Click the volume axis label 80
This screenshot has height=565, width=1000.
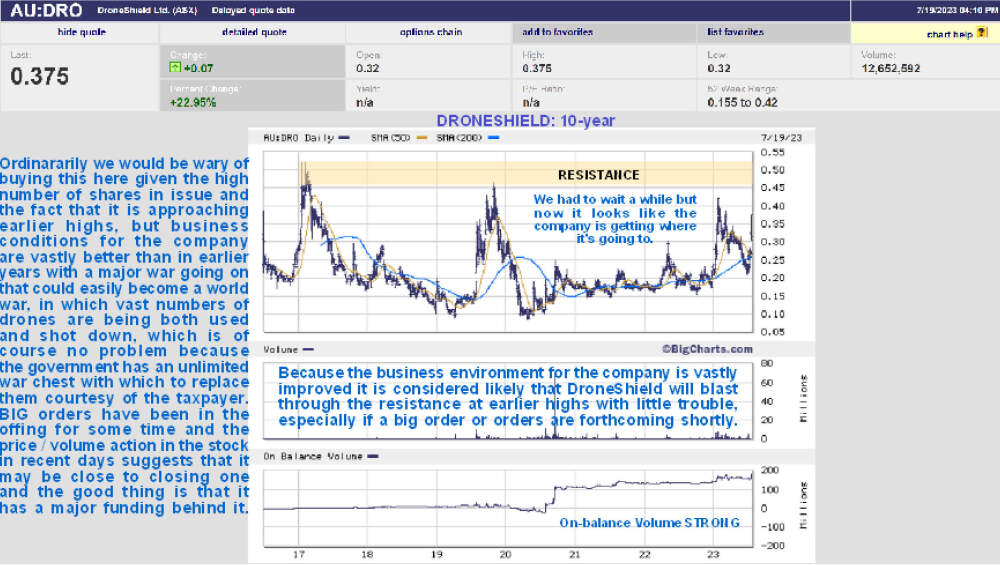pos(767,363)
